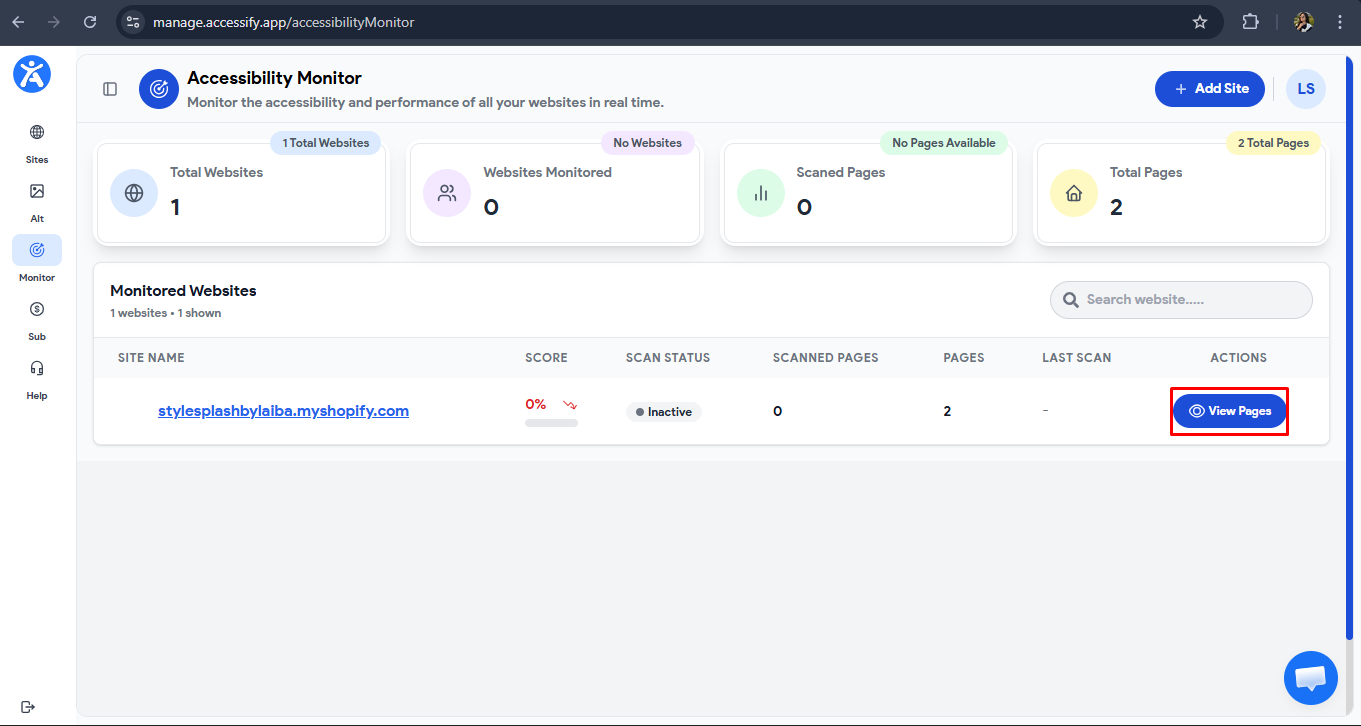Open stylesplashbylaiba.myshopify.com site link
1361x726 pixels.
pyautogui.click(x=283, y=410)
